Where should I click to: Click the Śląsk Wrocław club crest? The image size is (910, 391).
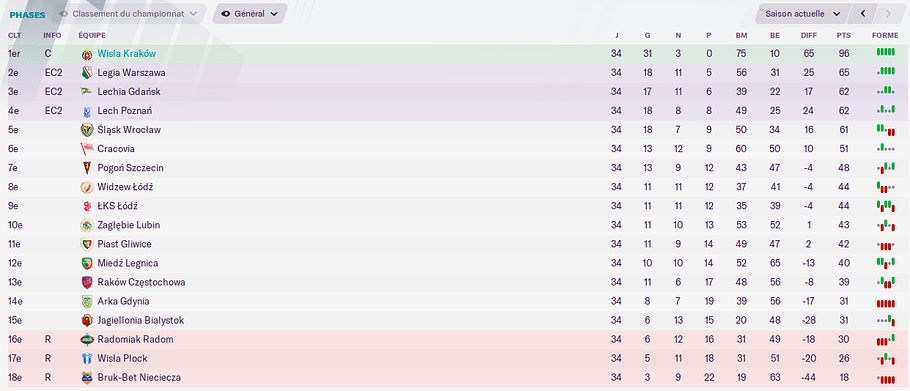click(86, 130)
